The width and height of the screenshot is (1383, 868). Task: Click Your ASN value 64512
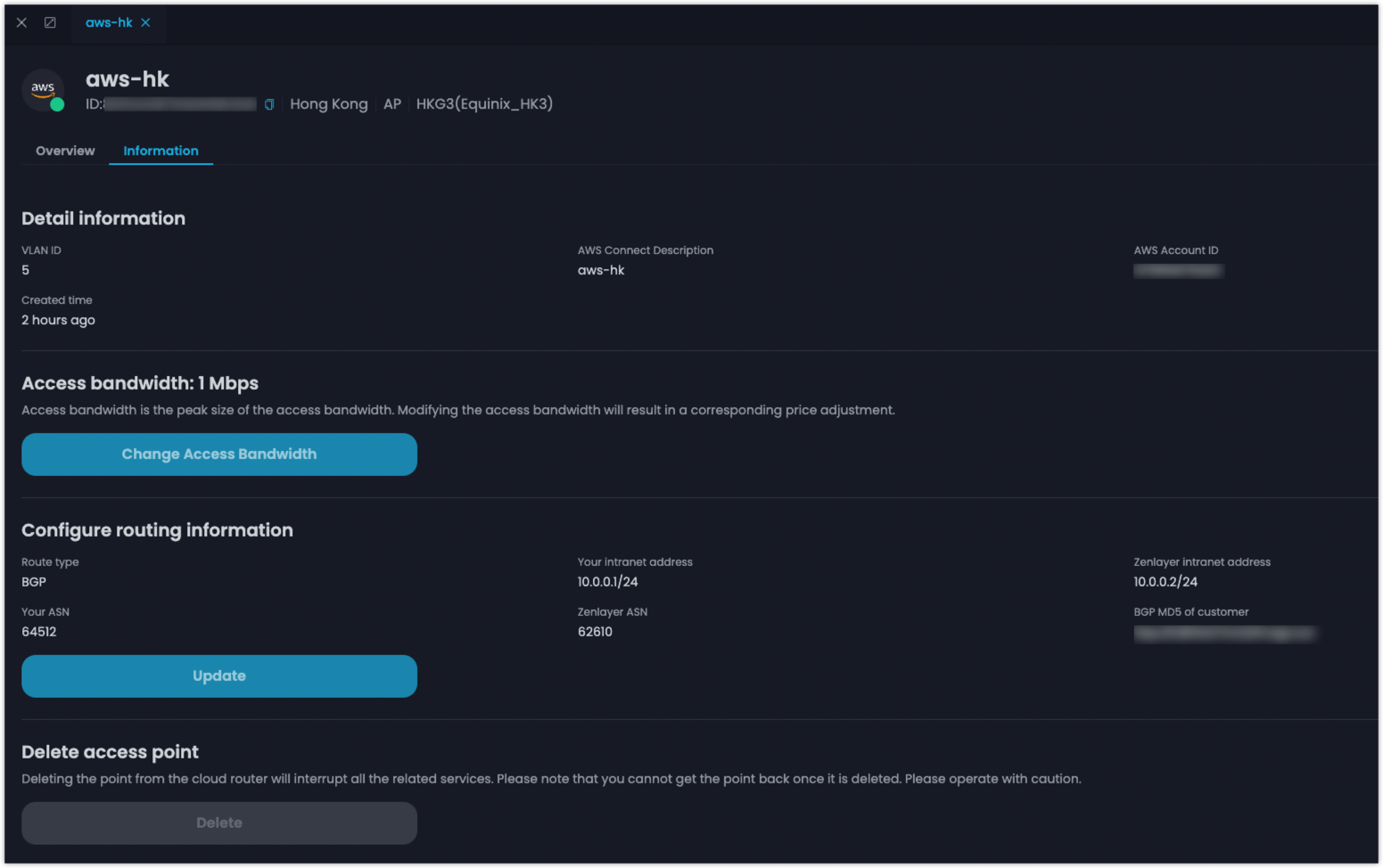tap(39, 632)
